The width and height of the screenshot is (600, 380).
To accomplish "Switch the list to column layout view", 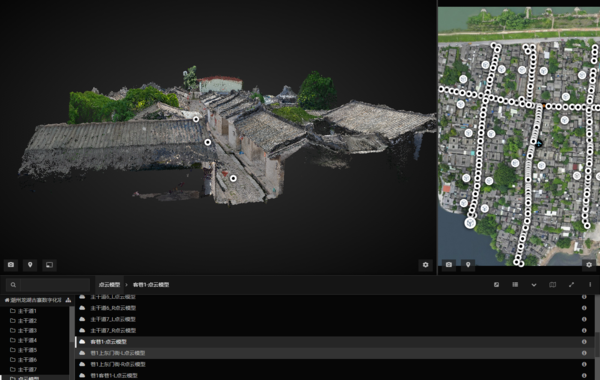I will click(x=515, y=285).
